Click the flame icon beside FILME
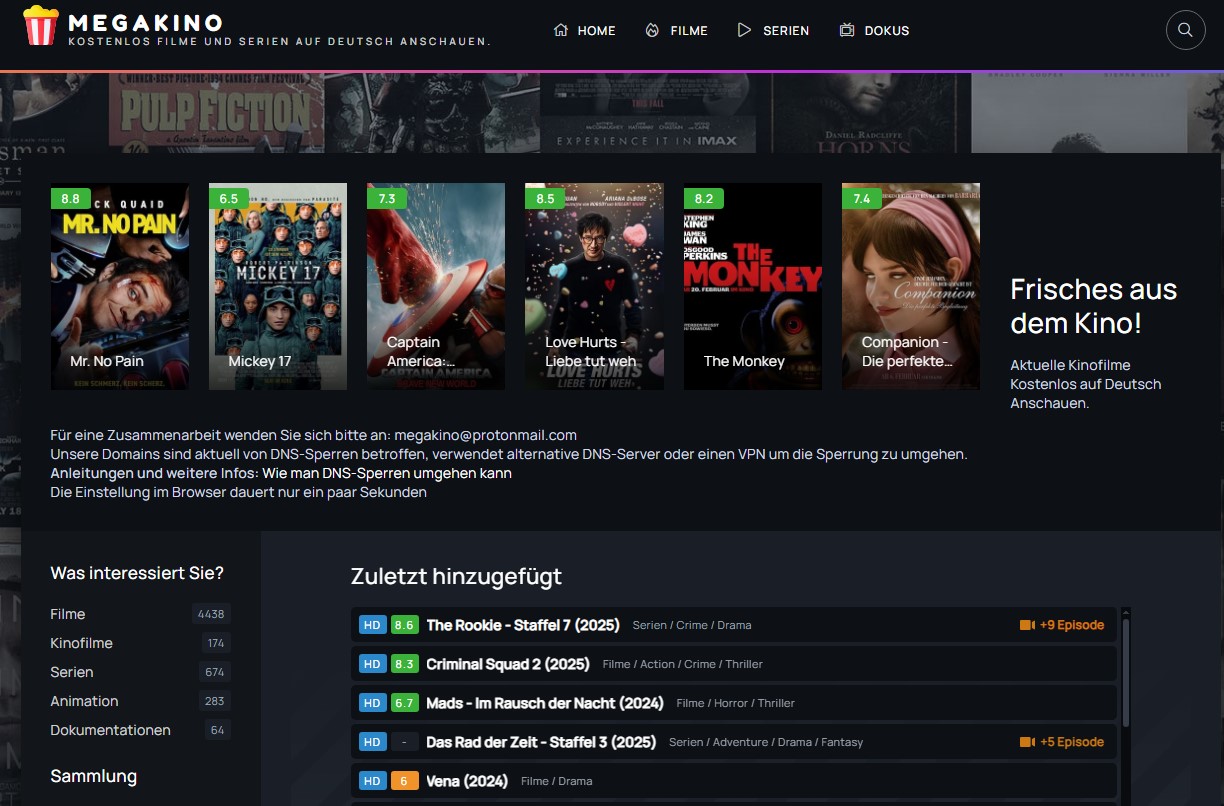Viewport: 1224px width, 806px height. click(x=653, y=30)
